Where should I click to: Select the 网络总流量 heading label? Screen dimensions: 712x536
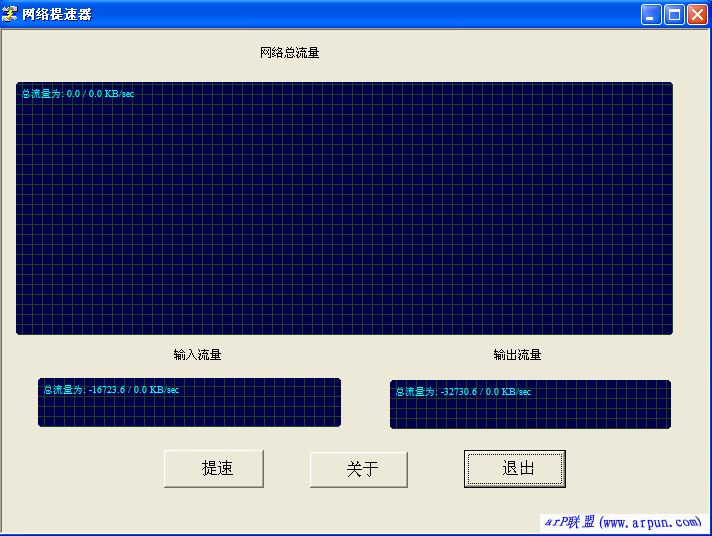[x=290, y=53]
